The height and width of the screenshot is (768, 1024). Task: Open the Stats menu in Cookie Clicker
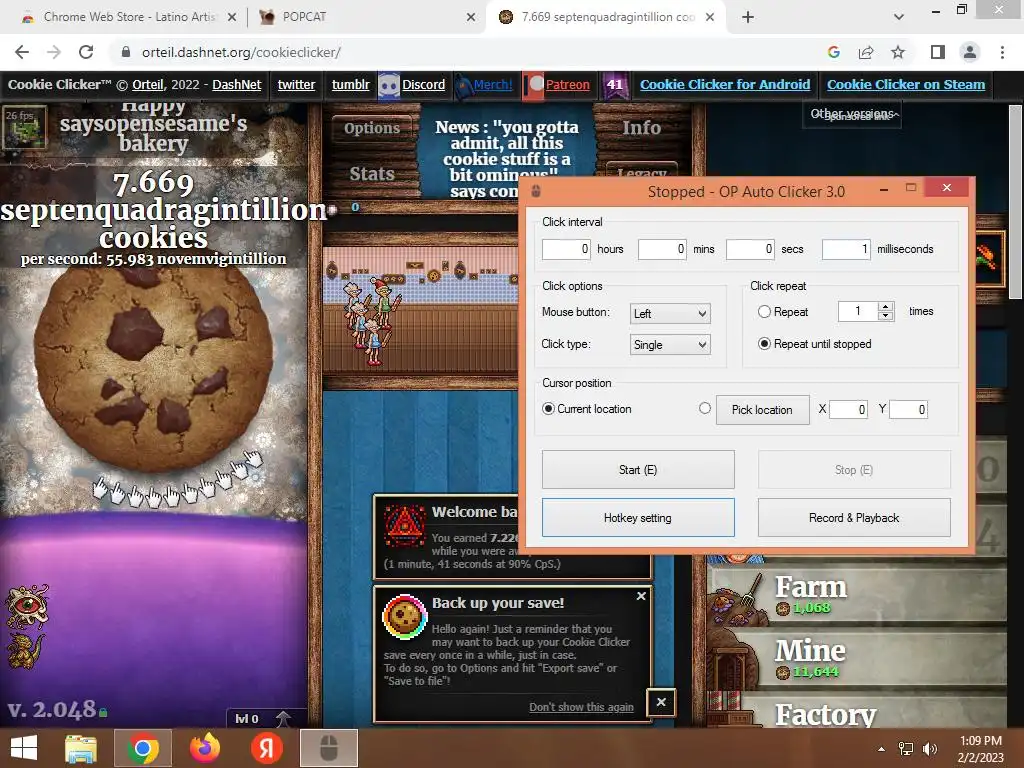tap(372, 174)
